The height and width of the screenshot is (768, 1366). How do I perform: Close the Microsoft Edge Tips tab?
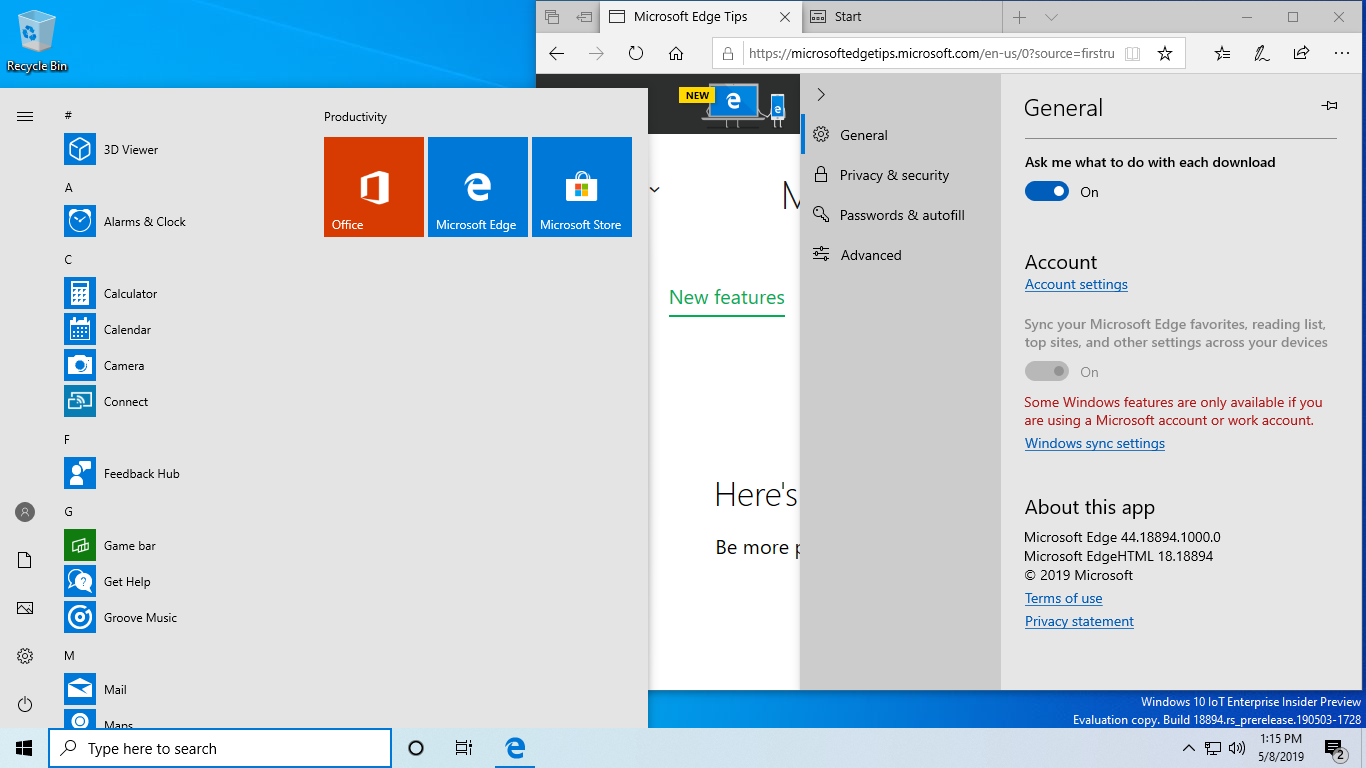(x=785, y=17)
